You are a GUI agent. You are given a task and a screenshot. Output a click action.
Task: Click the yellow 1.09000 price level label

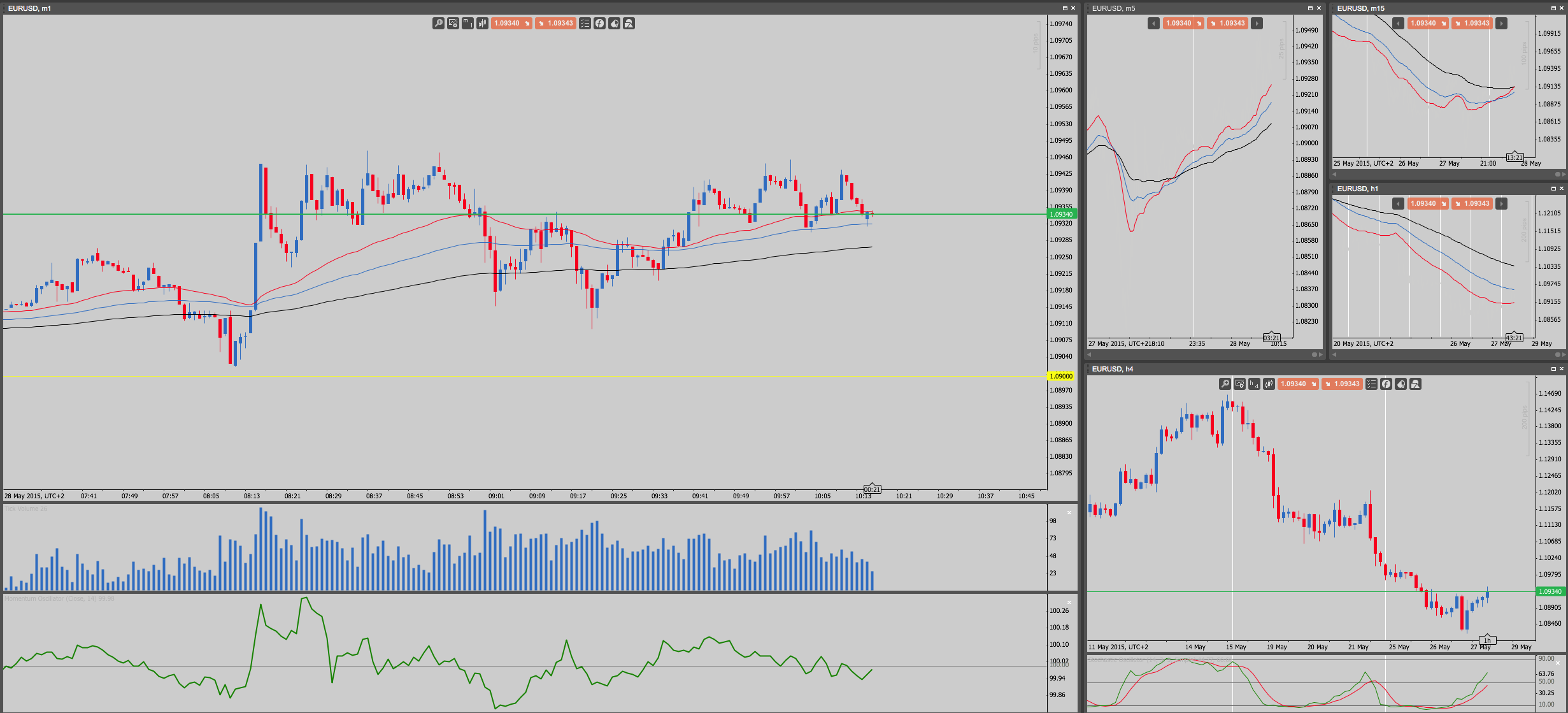[x=1061, y=376]
